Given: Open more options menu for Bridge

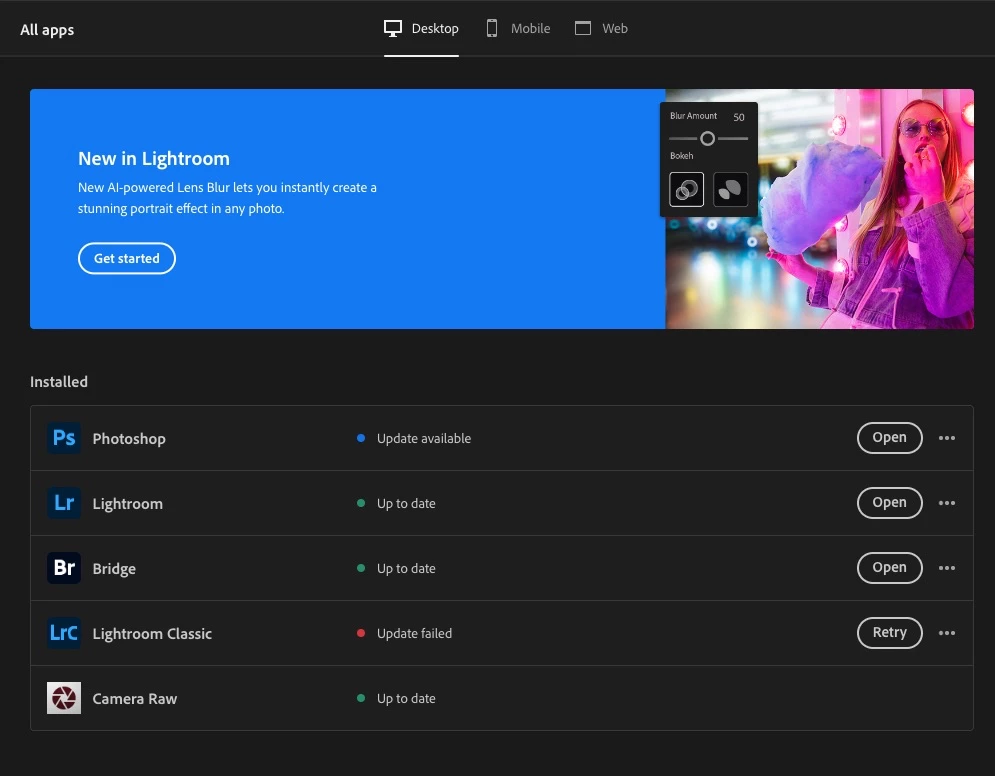Looking at the screenshot, I should click(947, 568).
